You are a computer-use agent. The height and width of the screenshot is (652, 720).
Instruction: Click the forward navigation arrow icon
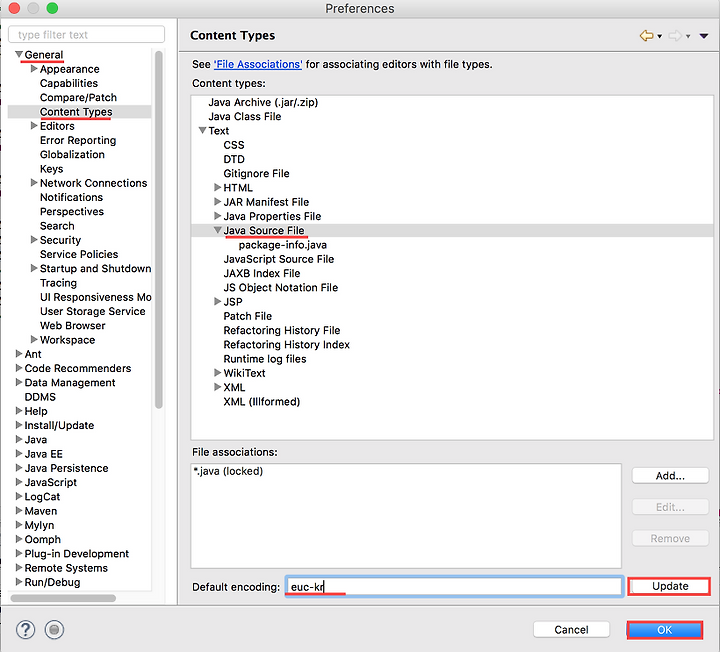coord(675,36)
